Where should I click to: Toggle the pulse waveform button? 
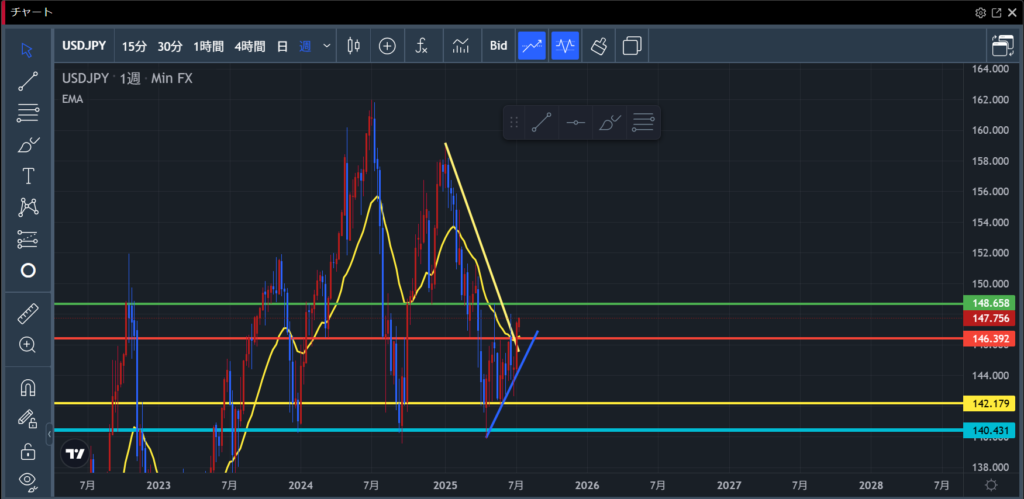(565, 46)
